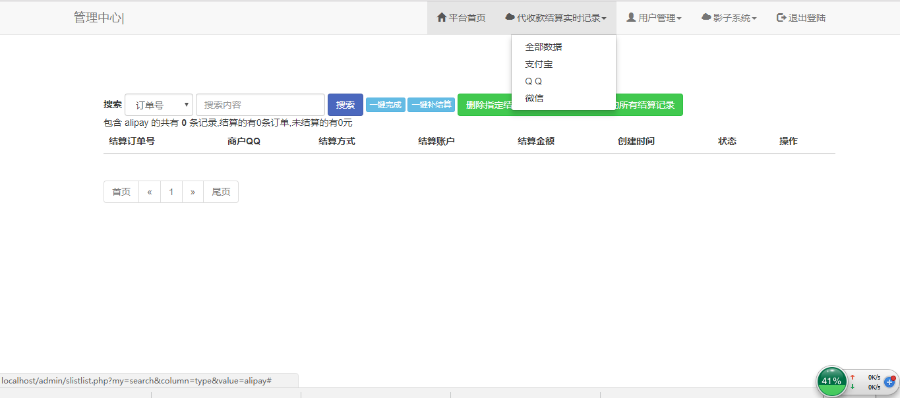The height and width of the screenshot is (398, 900).
Task: Click the 结算方式 column header
Action: click(337, 141)
